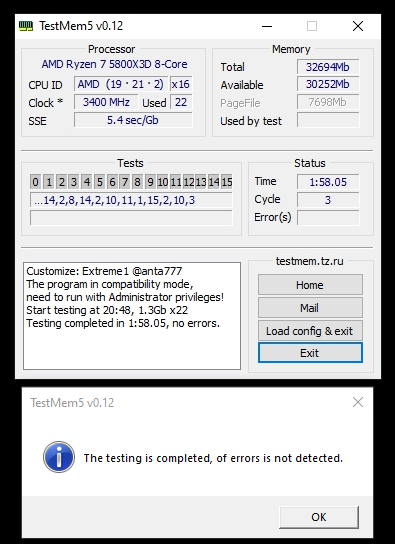Image resolution: width=395 pixels, height=544 pixels.
Task: Click the blue information icon in the dialog
Action: [x=59, y=457]
